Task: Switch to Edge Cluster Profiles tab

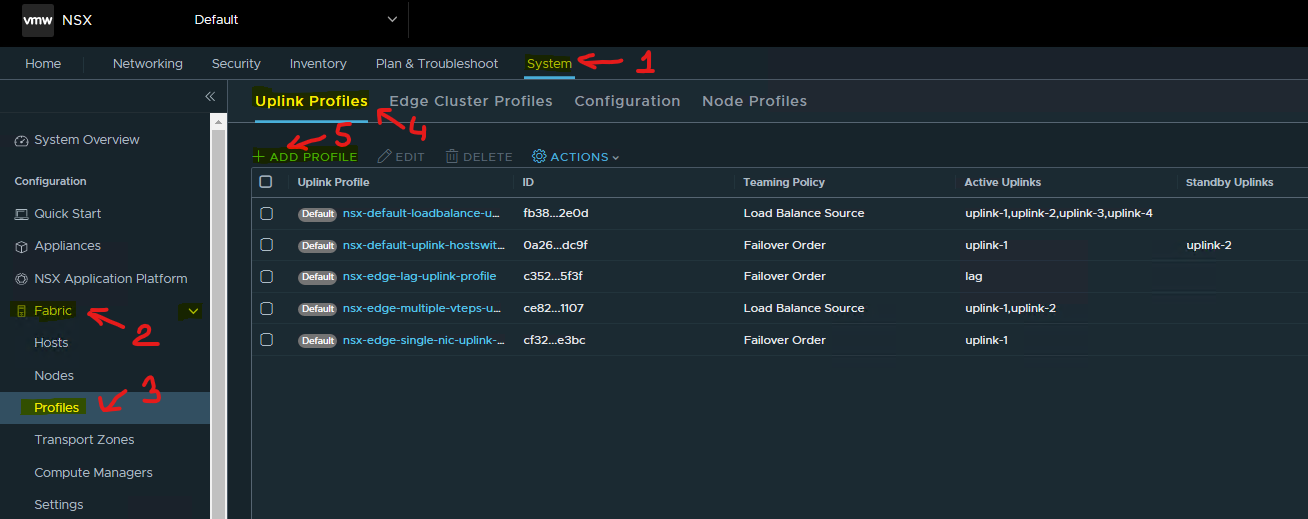Action: [x=471, y=101]
